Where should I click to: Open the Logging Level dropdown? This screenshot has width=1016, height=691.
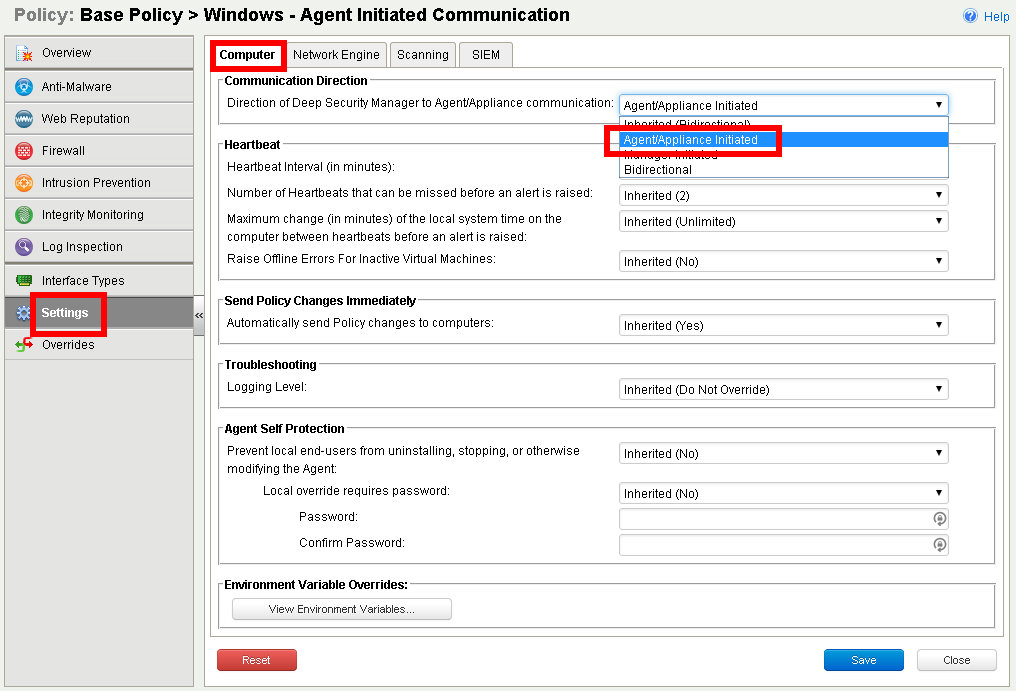(x=783, y=389)
